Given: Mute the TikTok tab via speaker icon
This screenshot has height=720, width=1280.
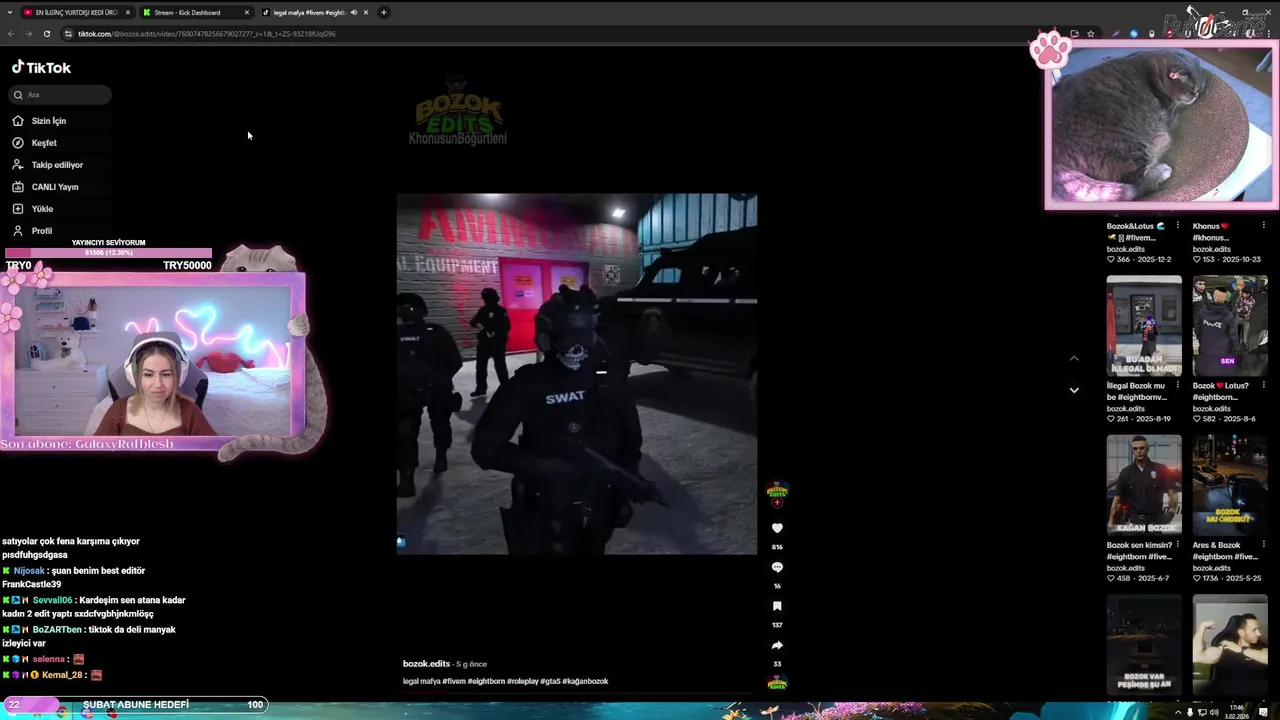Looking at the screenshot, I should (353, 12).
